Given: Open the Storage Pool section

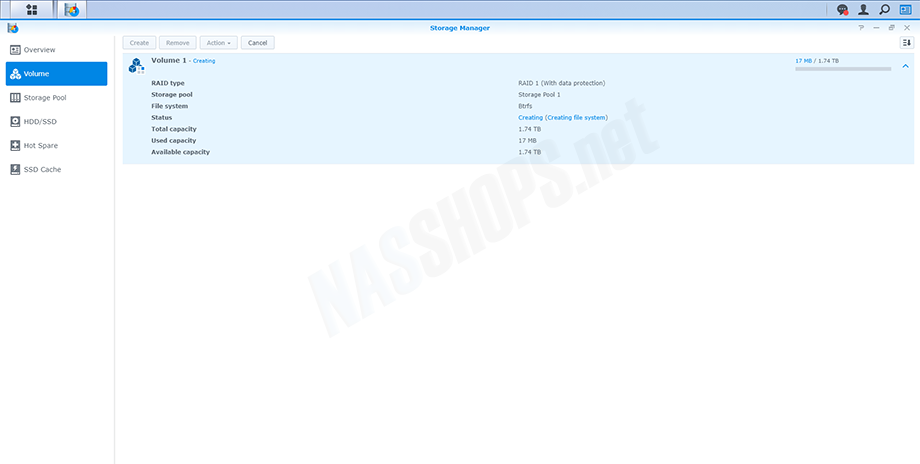Looking at the screenshot, I should point(56,98).
